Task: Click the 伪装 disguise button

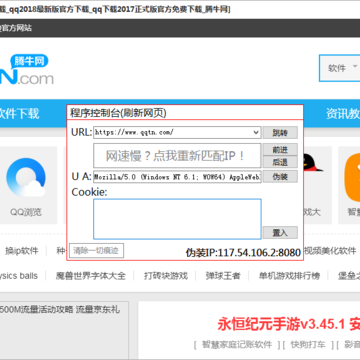Action: click(280, 176)
